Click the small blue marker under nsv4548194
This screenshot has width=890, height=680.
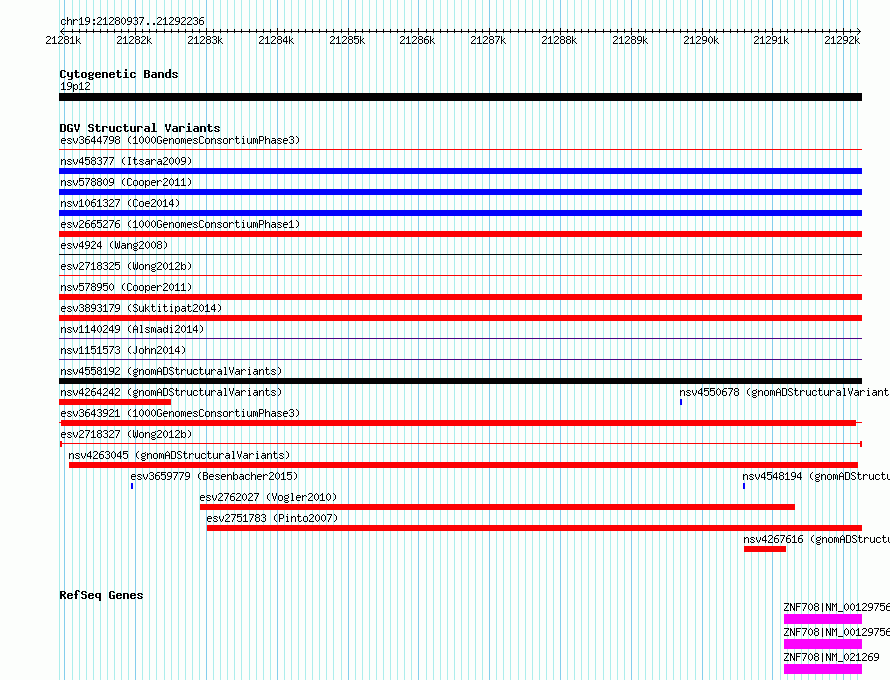coord(744,486)
